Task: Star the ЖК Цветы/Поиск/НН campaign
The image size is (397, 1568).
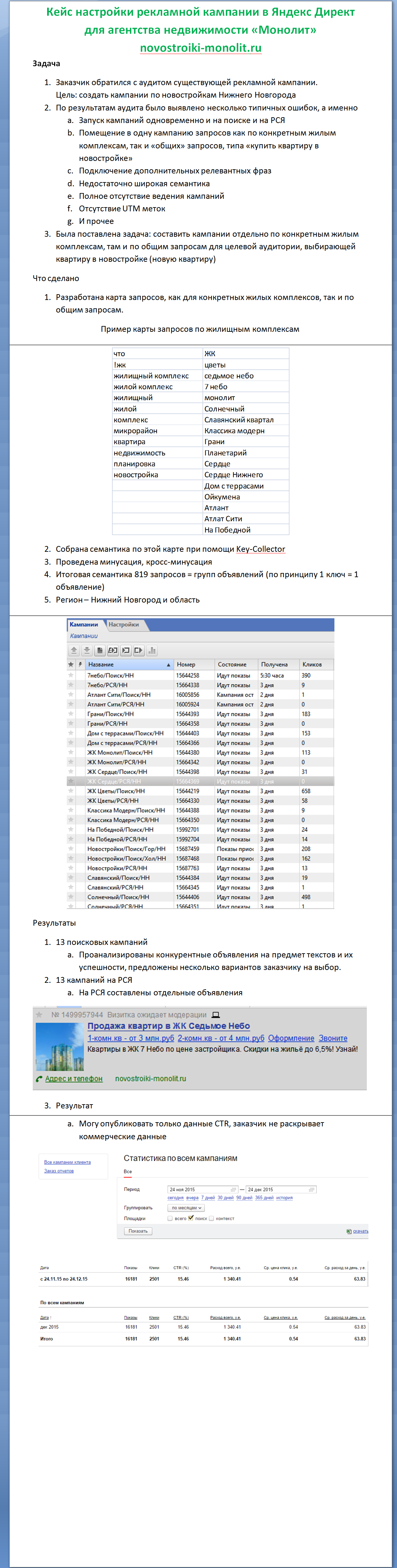Action: [x=71, y=791]
